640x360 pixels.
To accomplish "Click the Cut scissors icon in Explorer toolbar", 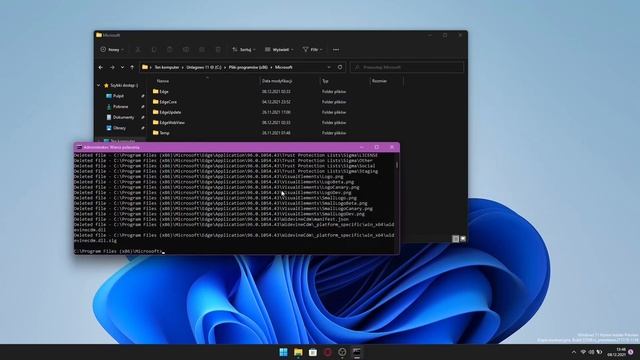I will coord(138,49).
